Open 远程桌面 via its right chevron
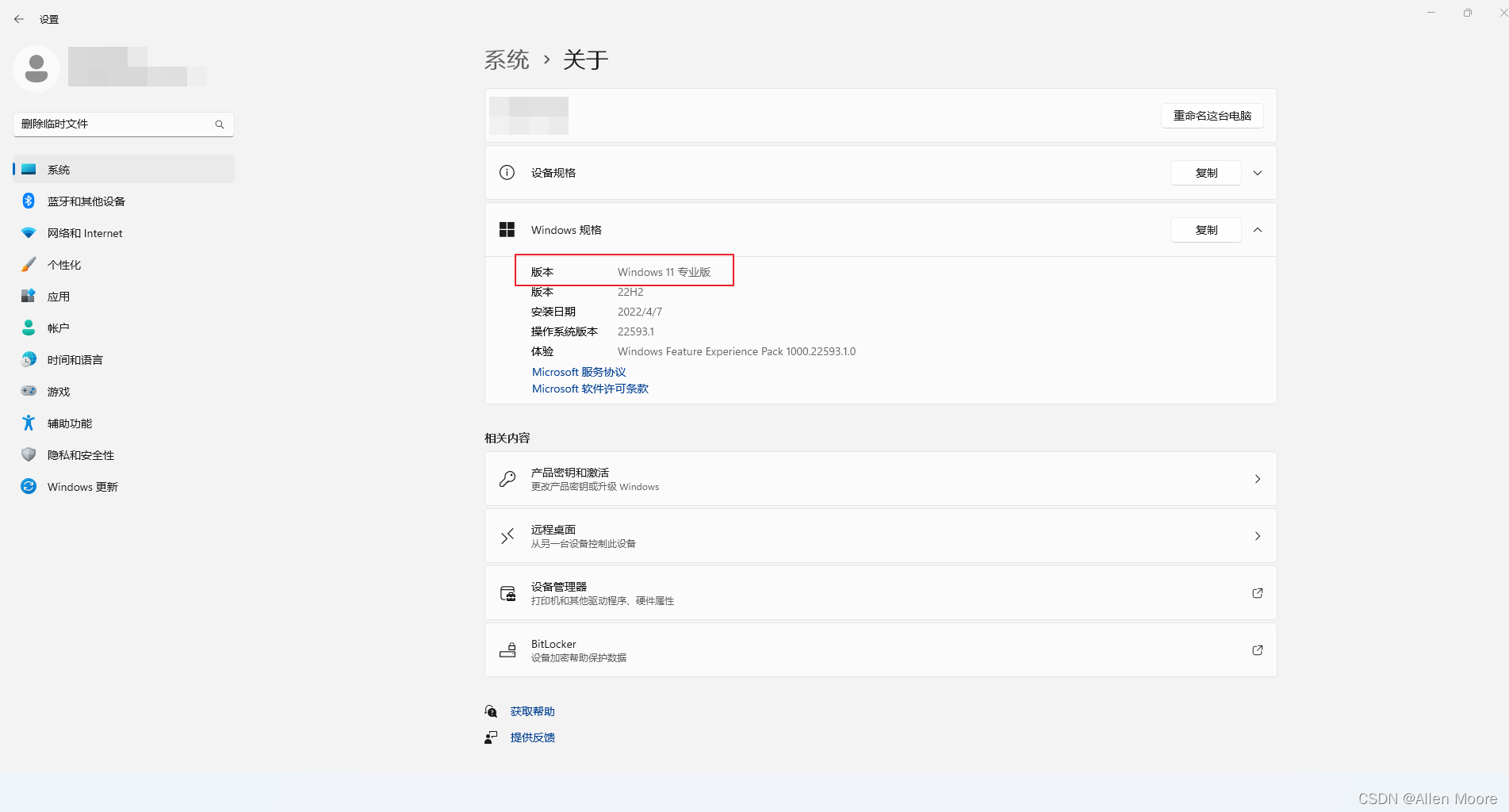This screenshot has height=812, width=1509. pyautogui.click(x=1258, y=536)
